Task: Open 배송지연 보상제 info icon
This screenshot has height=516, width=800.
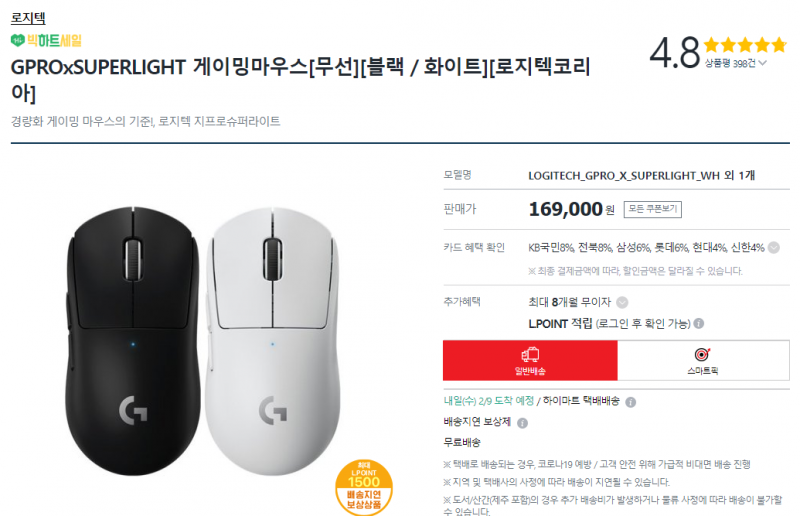Action: 522,423
